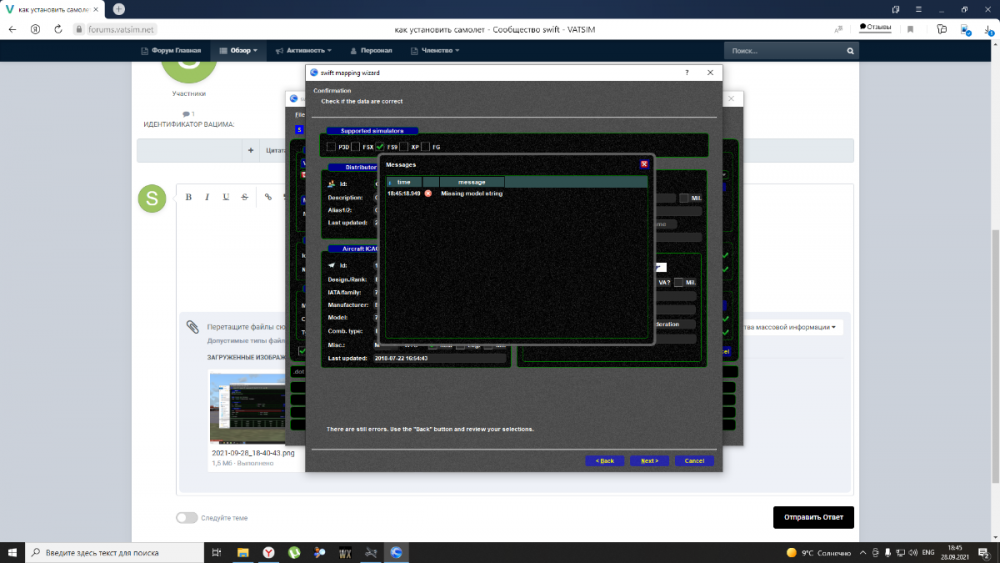Click the Italic formatting icon in editor
This screenshot has height=563, width=1000.
click(207, 197)
